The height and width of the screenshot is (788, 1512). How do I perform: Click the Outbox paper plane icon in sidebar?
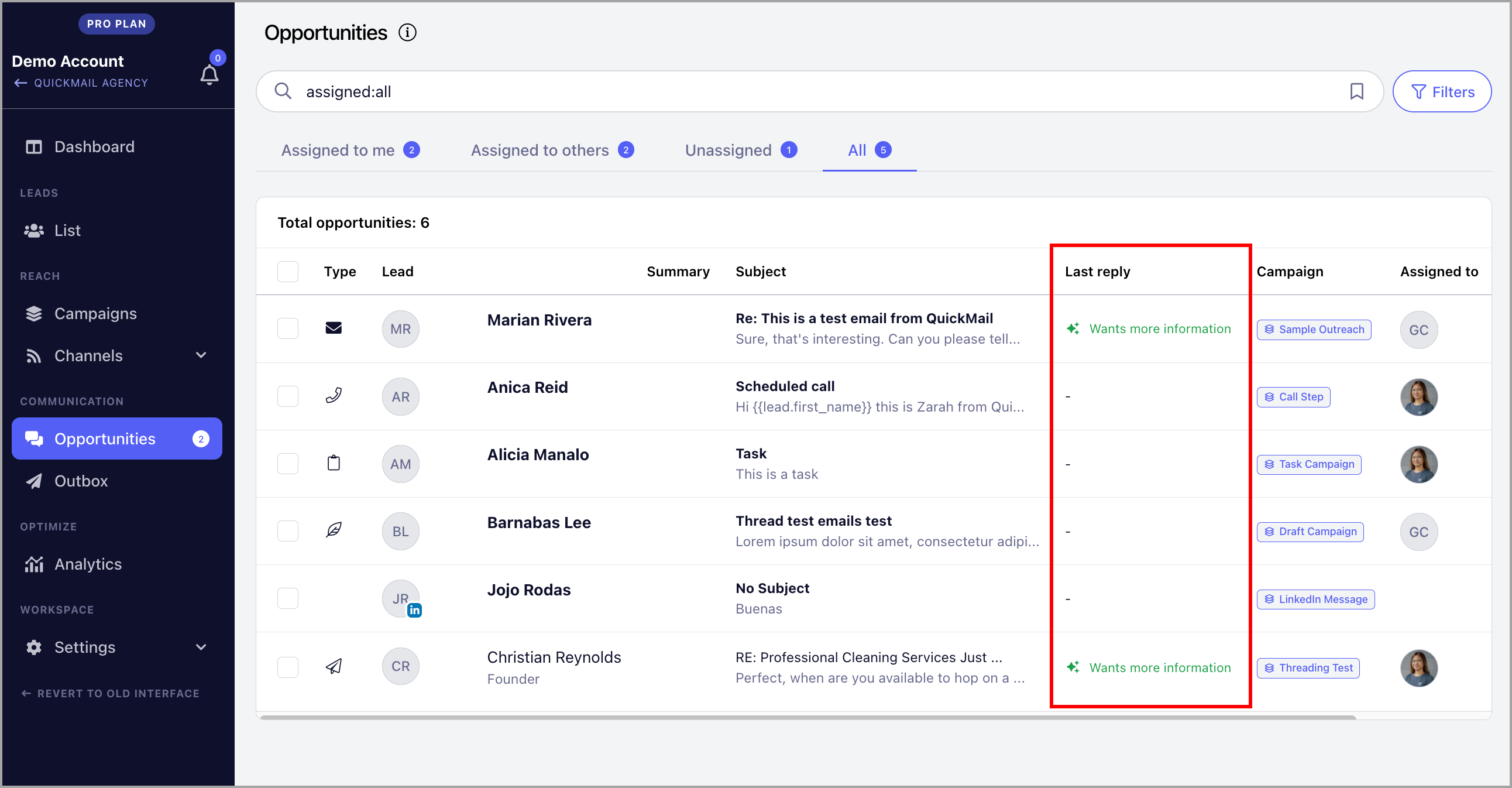[x=34, y=481]
